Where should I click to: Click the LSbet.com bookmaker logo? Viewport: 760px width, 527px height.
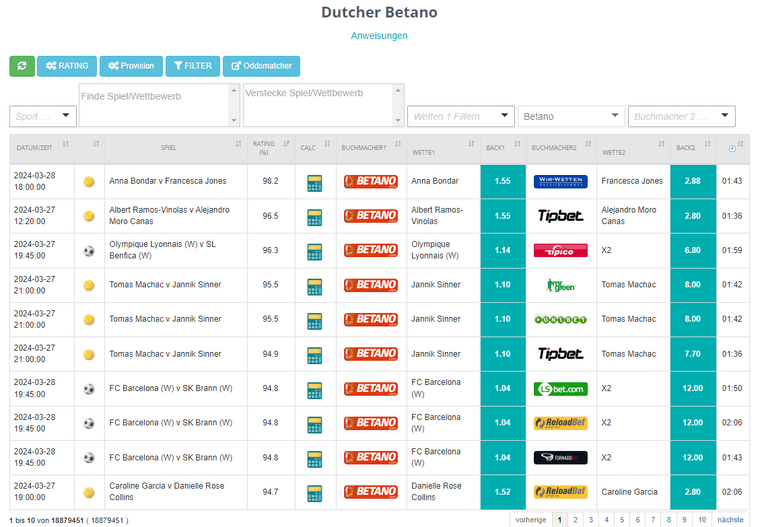click(x=560, y=389)
